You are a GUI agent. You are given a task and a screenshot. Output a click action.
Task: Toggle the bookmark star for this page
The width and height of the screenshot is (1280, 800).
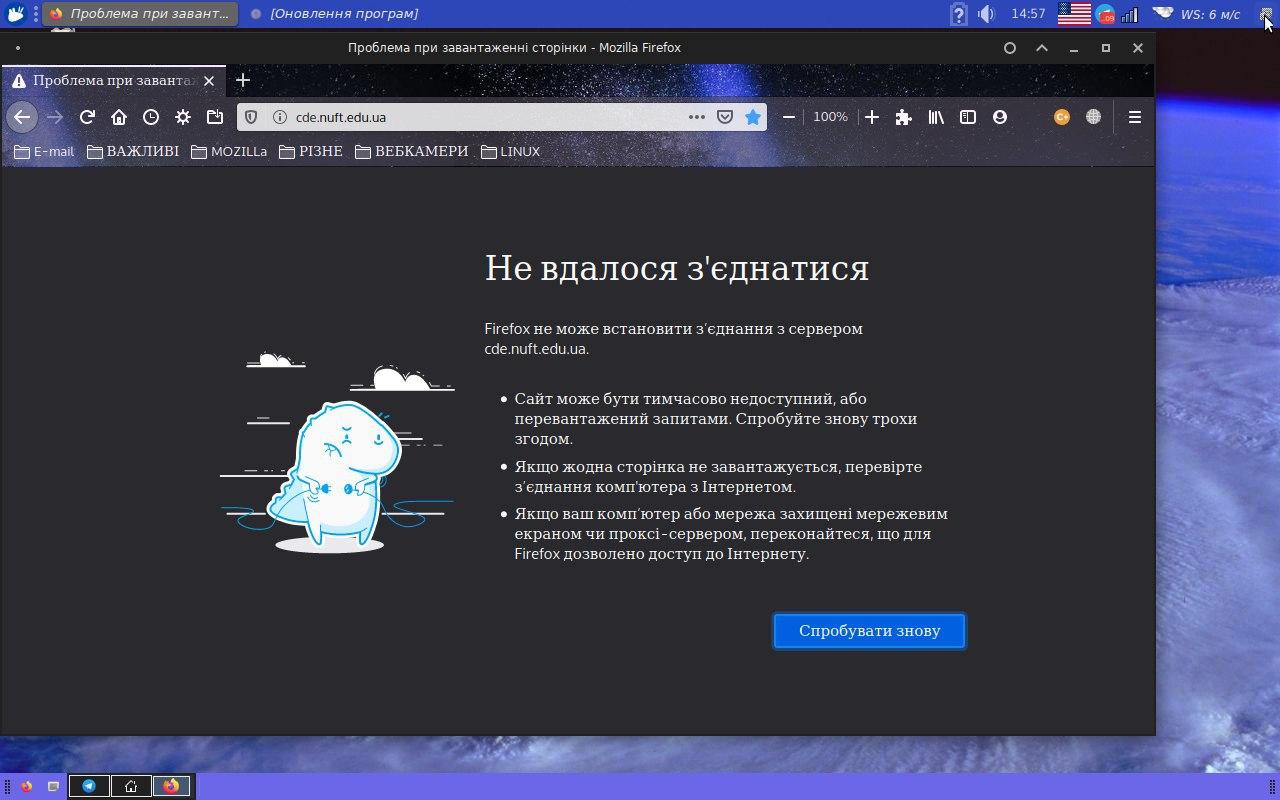753,117
